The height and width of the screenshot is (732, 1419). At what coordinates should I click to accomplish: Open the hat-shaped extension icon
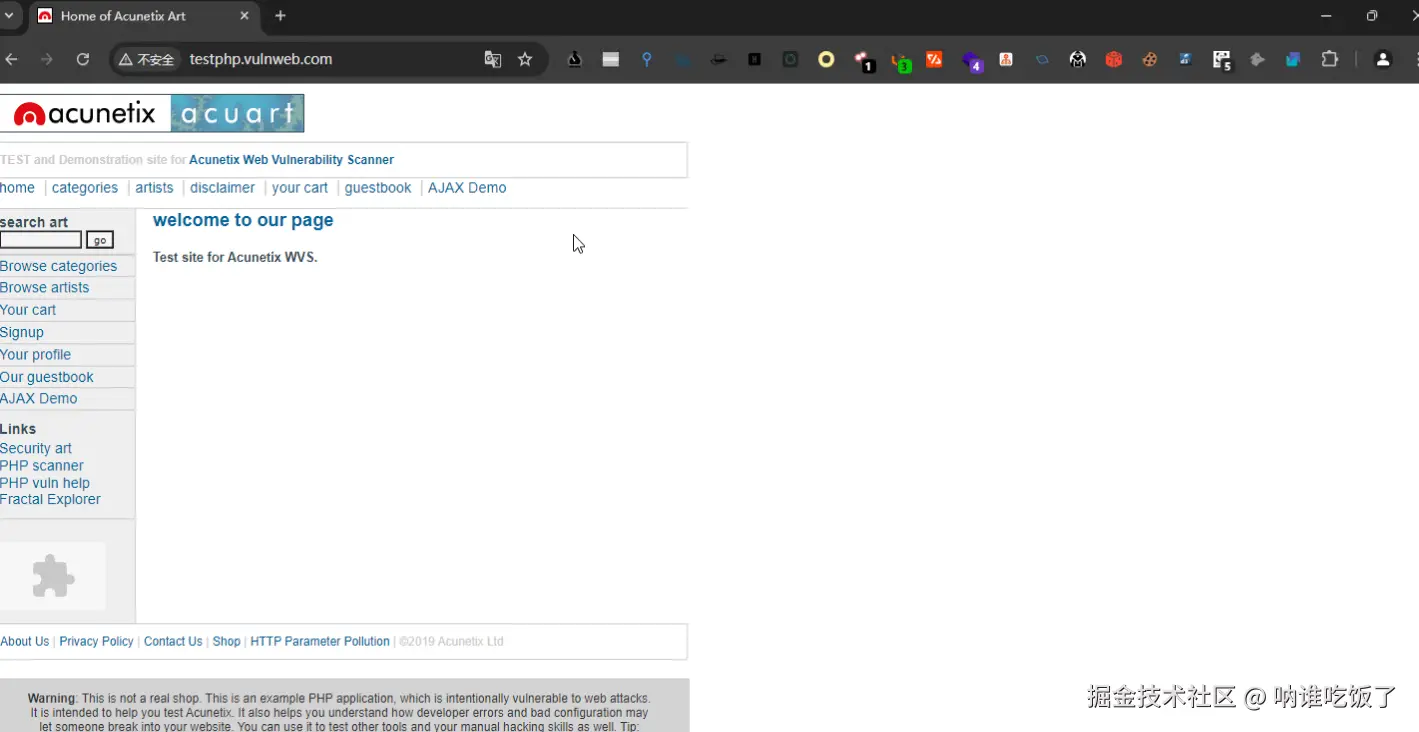pyautogui.click(x=718, y=59)
